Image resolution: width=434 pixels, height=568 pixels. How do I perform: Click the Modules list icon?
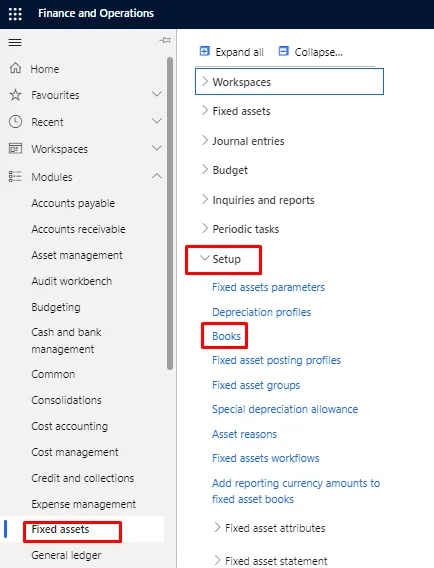15,176
